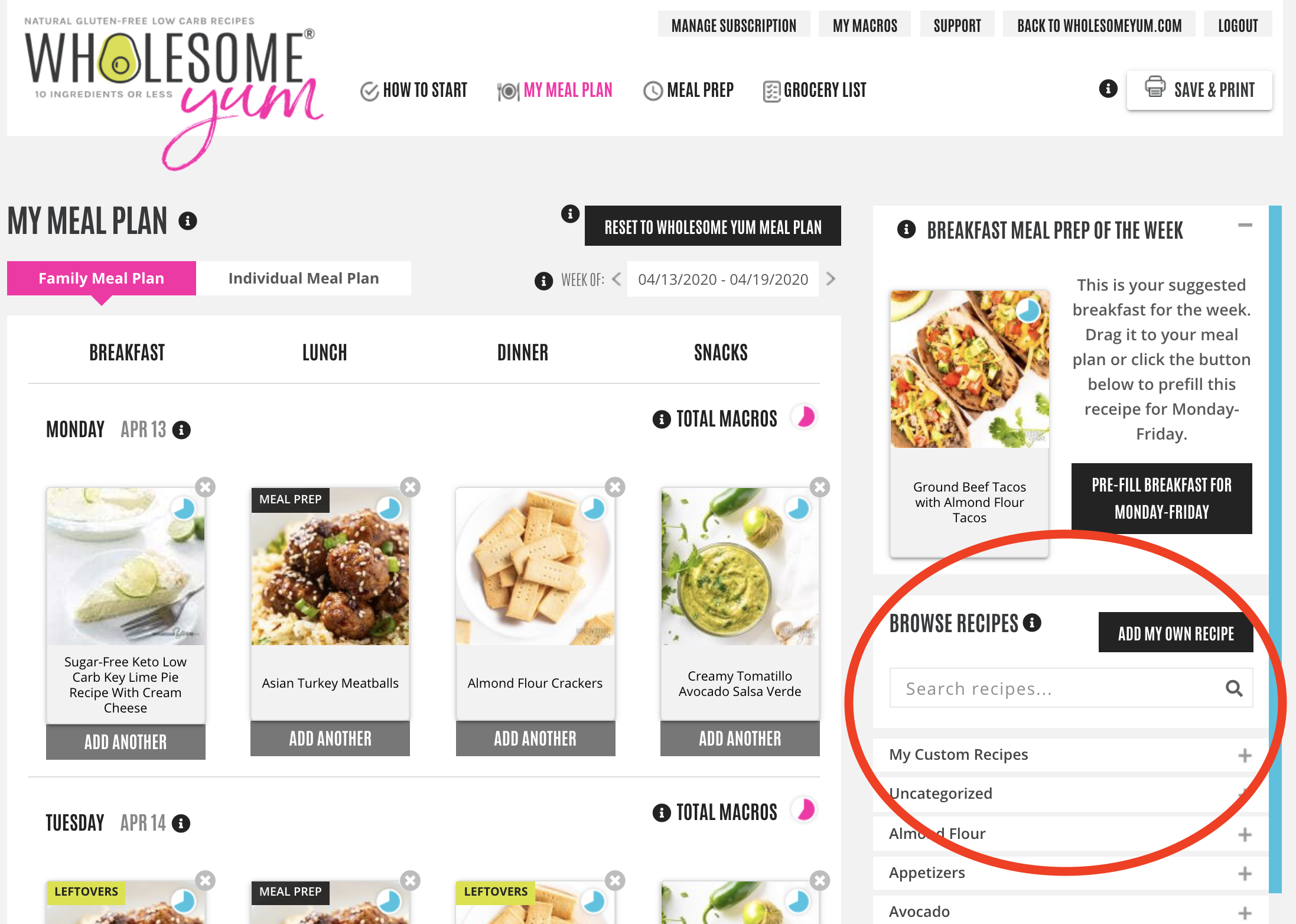
Task: Remove Asian Turkey Meatballs from Monday lunch
Action: coord(411,487)
